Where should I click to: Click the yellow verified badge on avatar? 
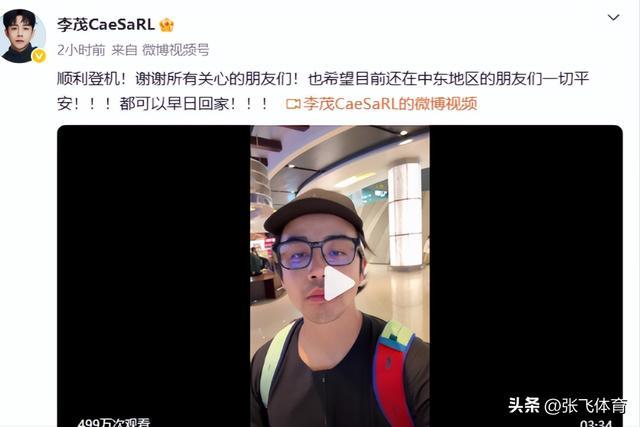(39, 56)
